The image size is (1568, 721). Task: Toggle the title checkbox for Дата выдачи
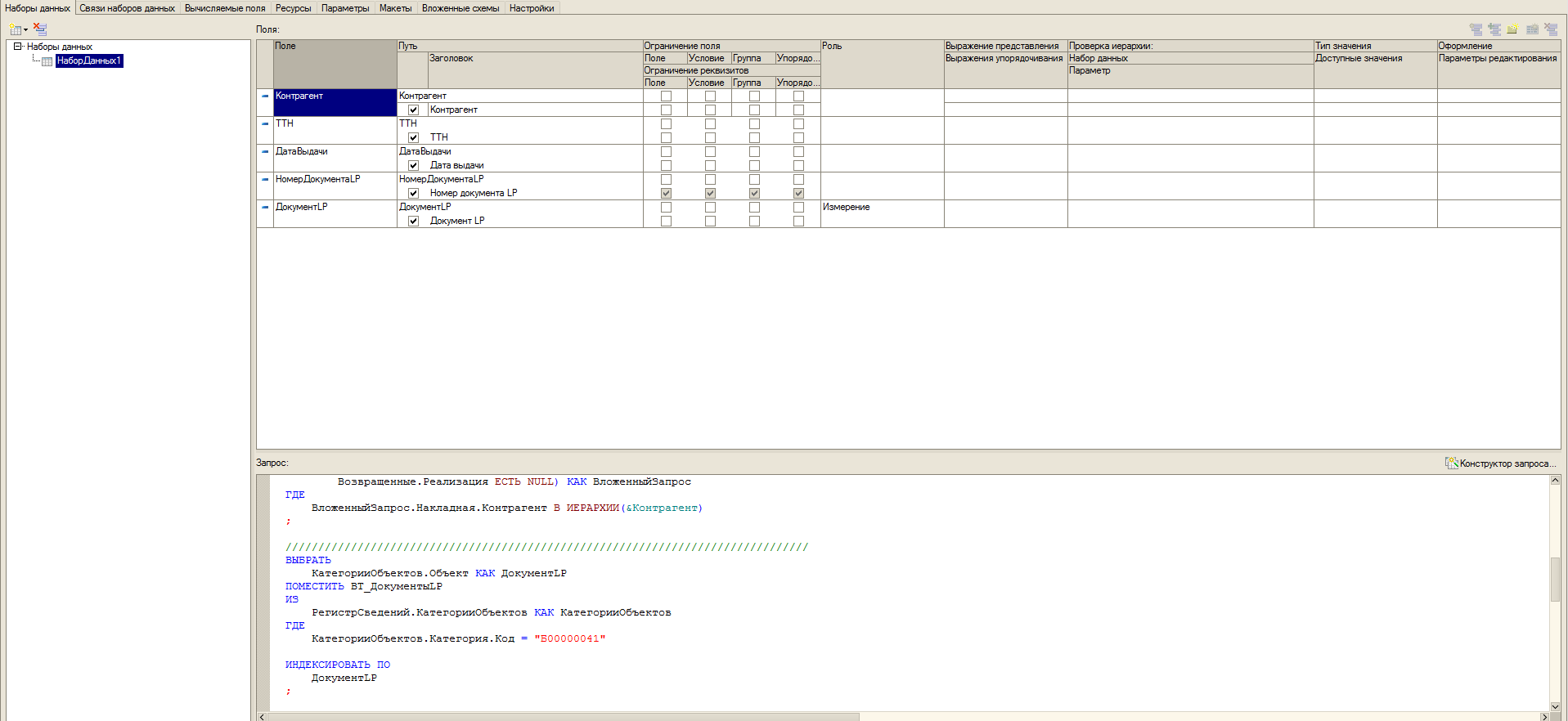[x=413, y=165]
